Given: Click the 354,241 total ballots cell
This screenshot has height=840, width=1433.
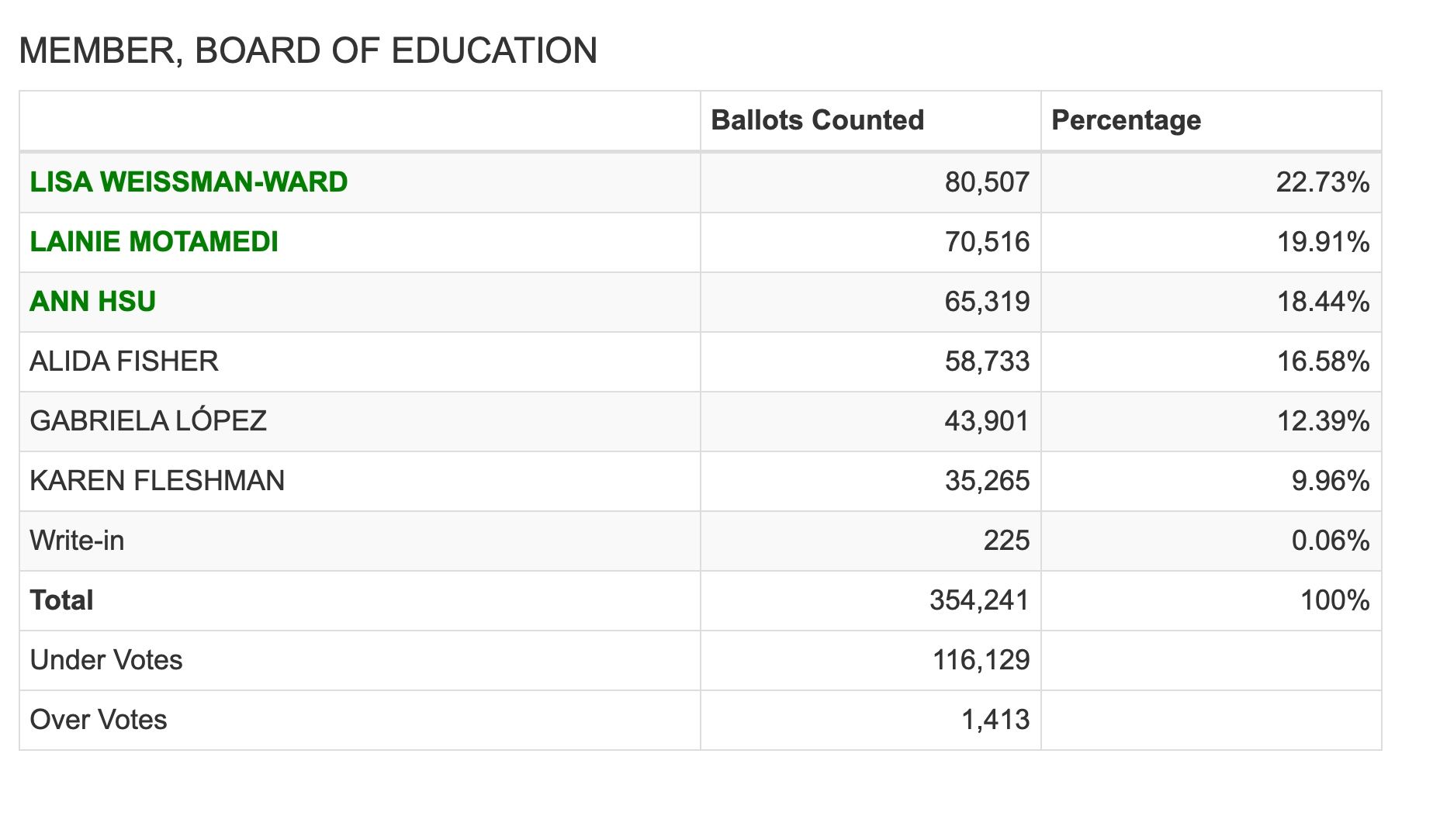Looking at the screenshot, I should pos(979,600).
